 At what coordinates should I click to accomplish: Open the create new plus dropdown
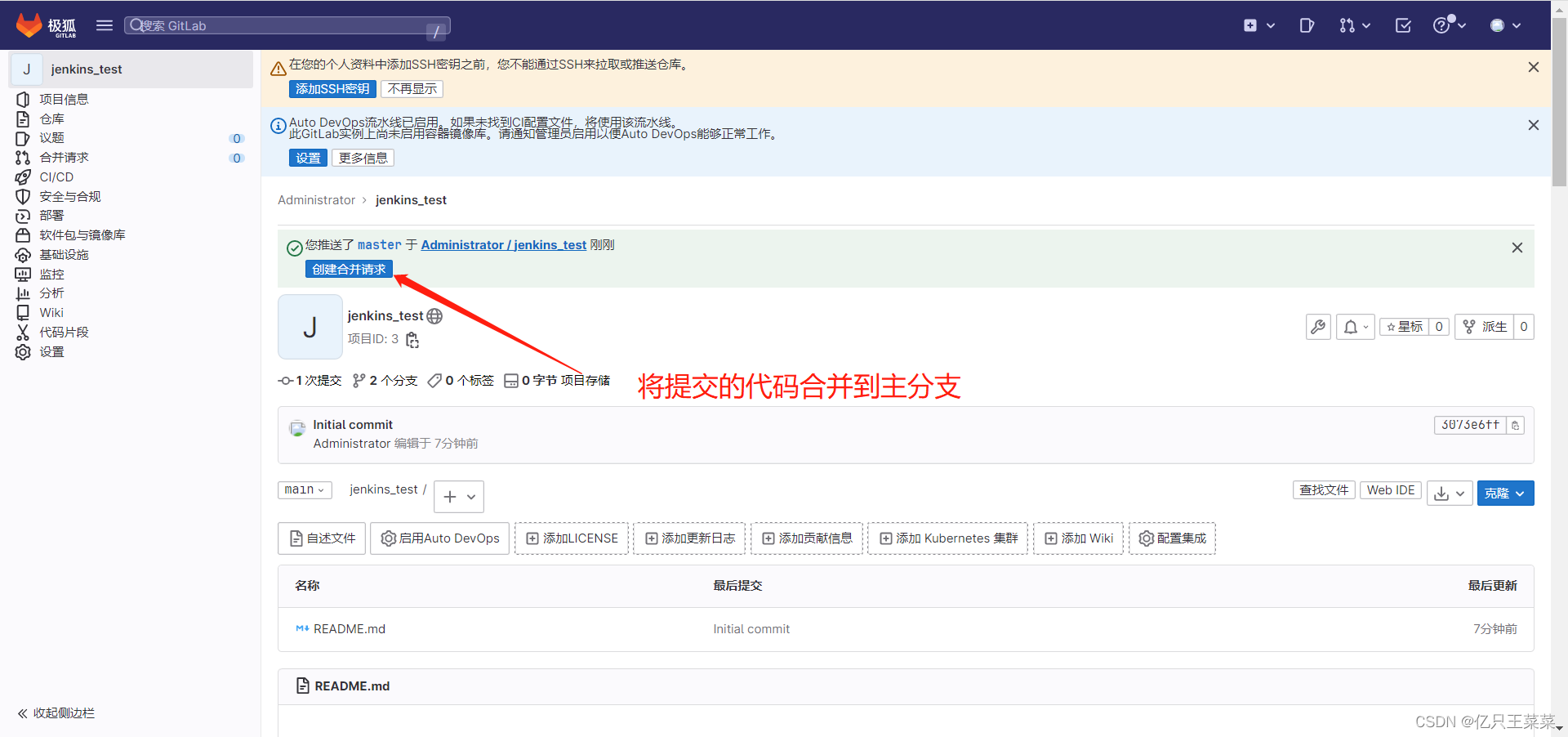pyautogui.click(x=1258, y=25)
